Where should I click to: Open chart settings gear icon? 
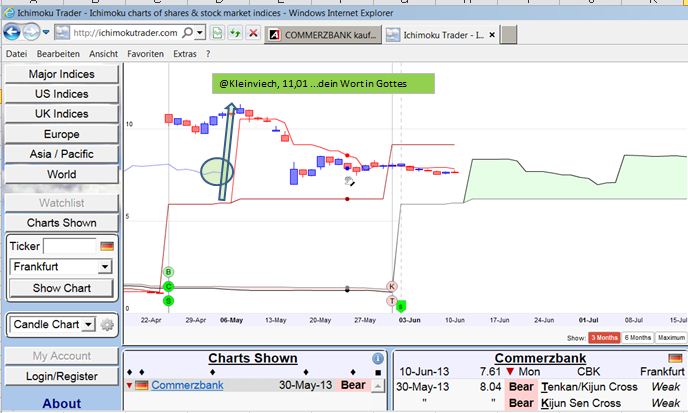coord(107,325)
